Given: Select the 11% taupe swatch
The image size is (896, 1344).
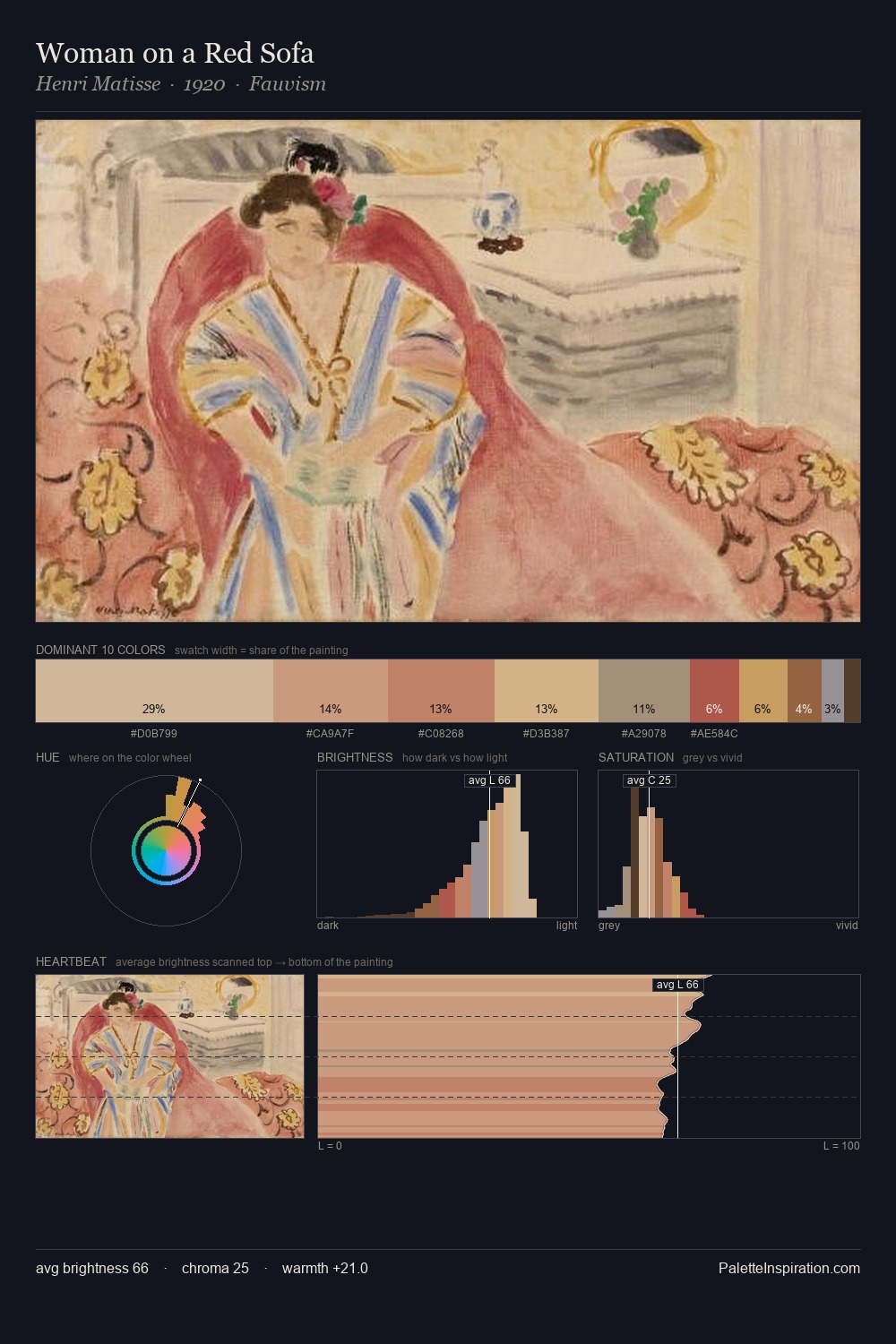Looking at the screenshot, I should 644,691.
